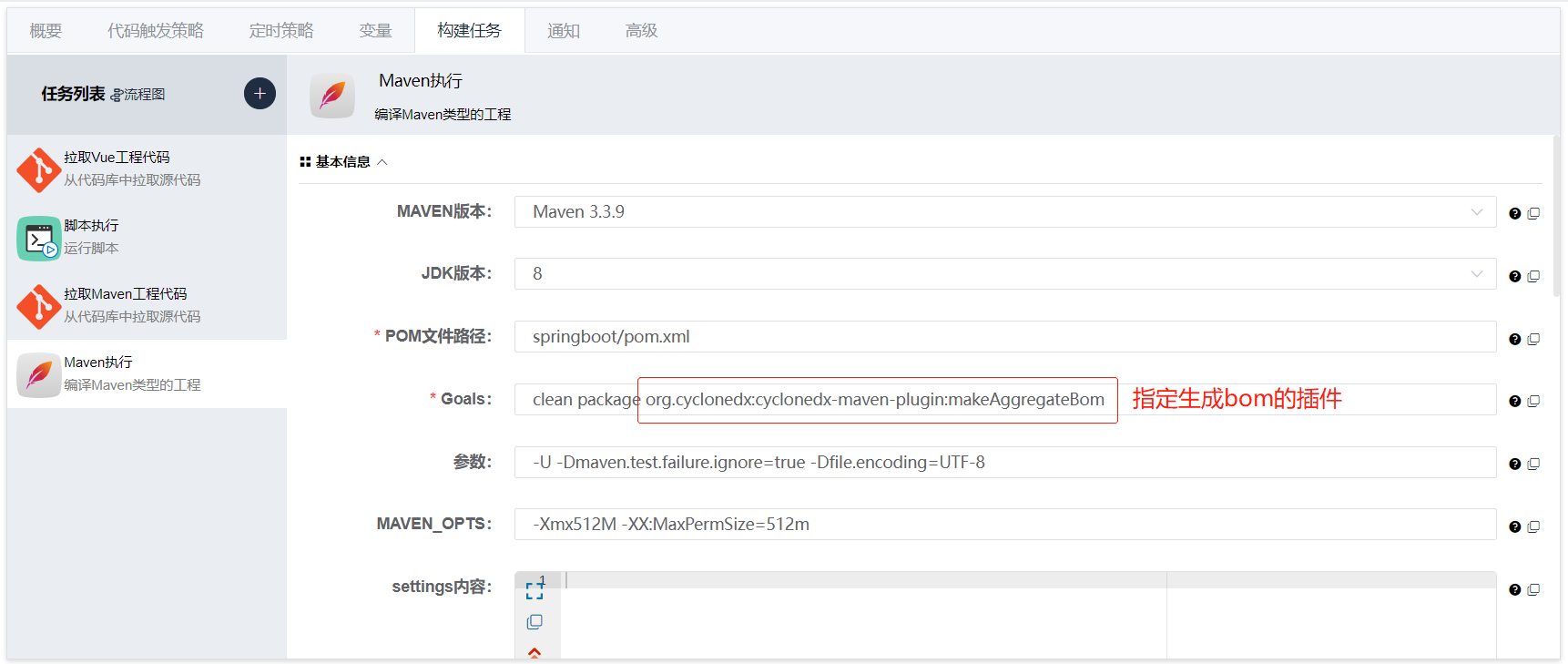1568x664 pixels.
Task: Click the Maven feather logo in the header
Action: point(332,95)
